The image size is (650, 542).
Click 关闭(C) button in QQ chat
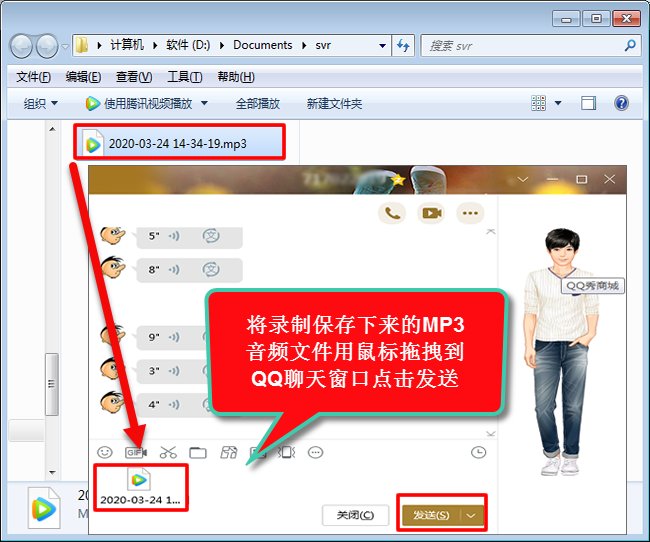tap(355, 515)
